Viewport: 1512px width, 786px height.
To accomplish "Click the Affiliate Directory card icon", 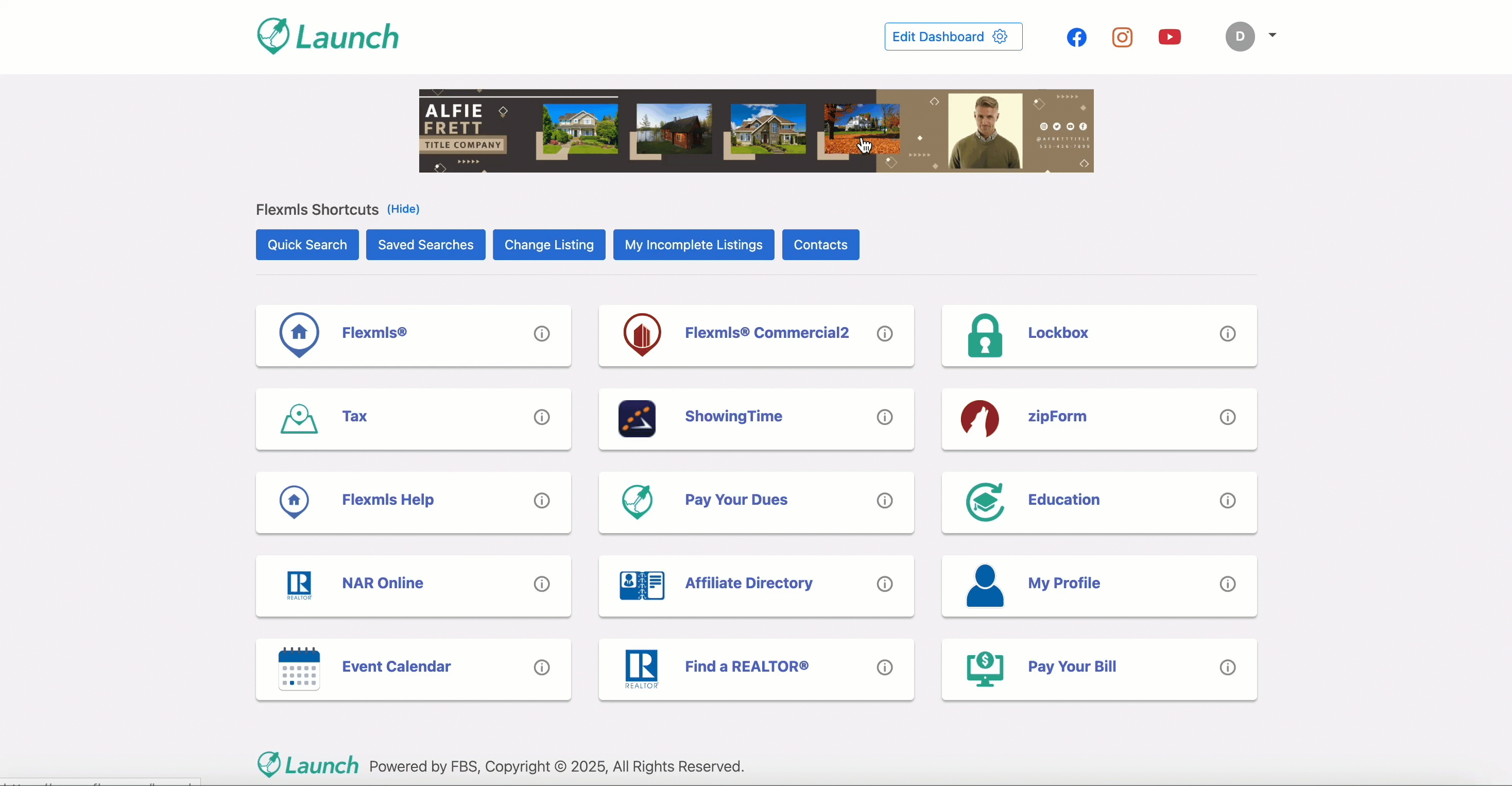I will [x=642, y=585].
